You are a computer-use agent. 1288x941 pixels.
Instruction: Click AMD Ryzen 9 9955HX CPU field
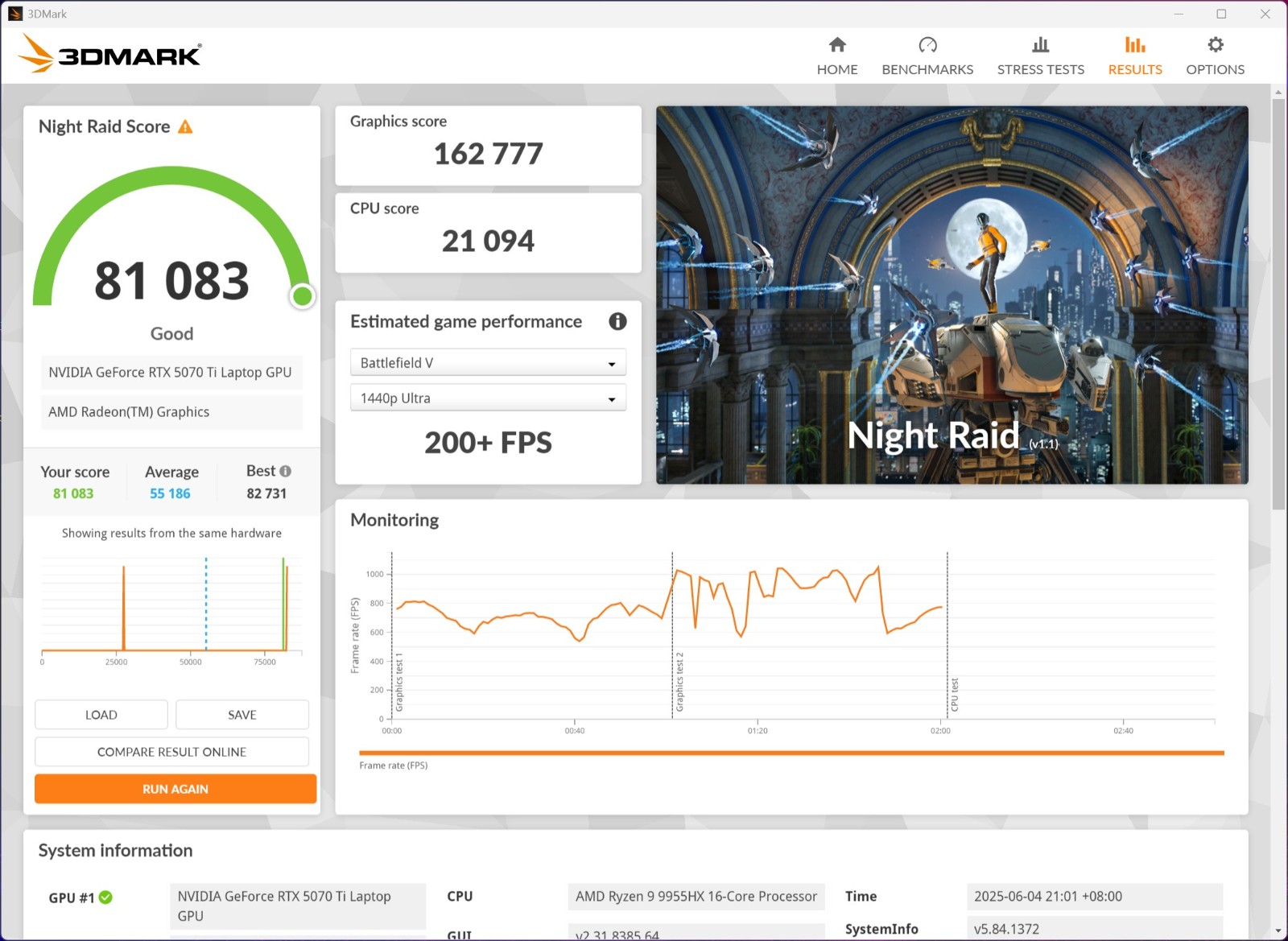pyautogui.click(x=696, y=896)
